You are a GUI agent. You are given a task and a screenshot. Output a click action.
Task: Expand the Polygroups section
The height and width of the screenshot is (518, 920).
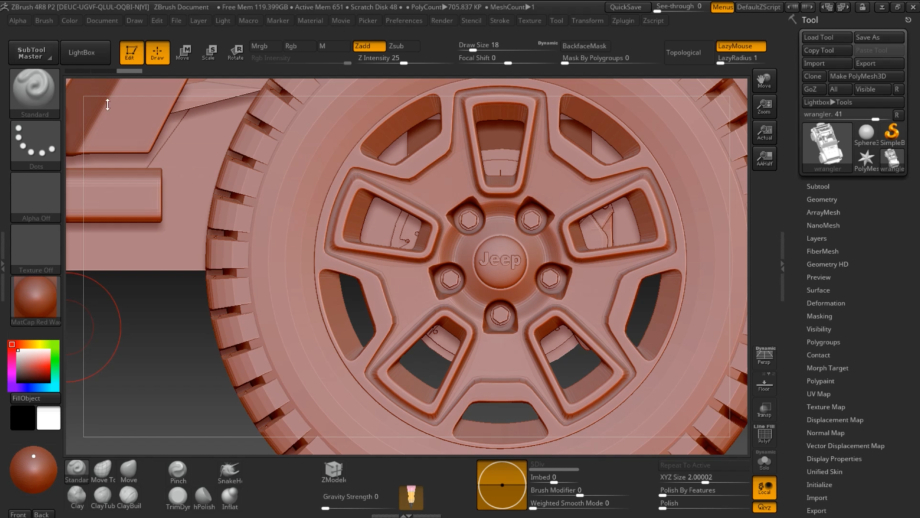pyautogui.click(x=823, y=342)
